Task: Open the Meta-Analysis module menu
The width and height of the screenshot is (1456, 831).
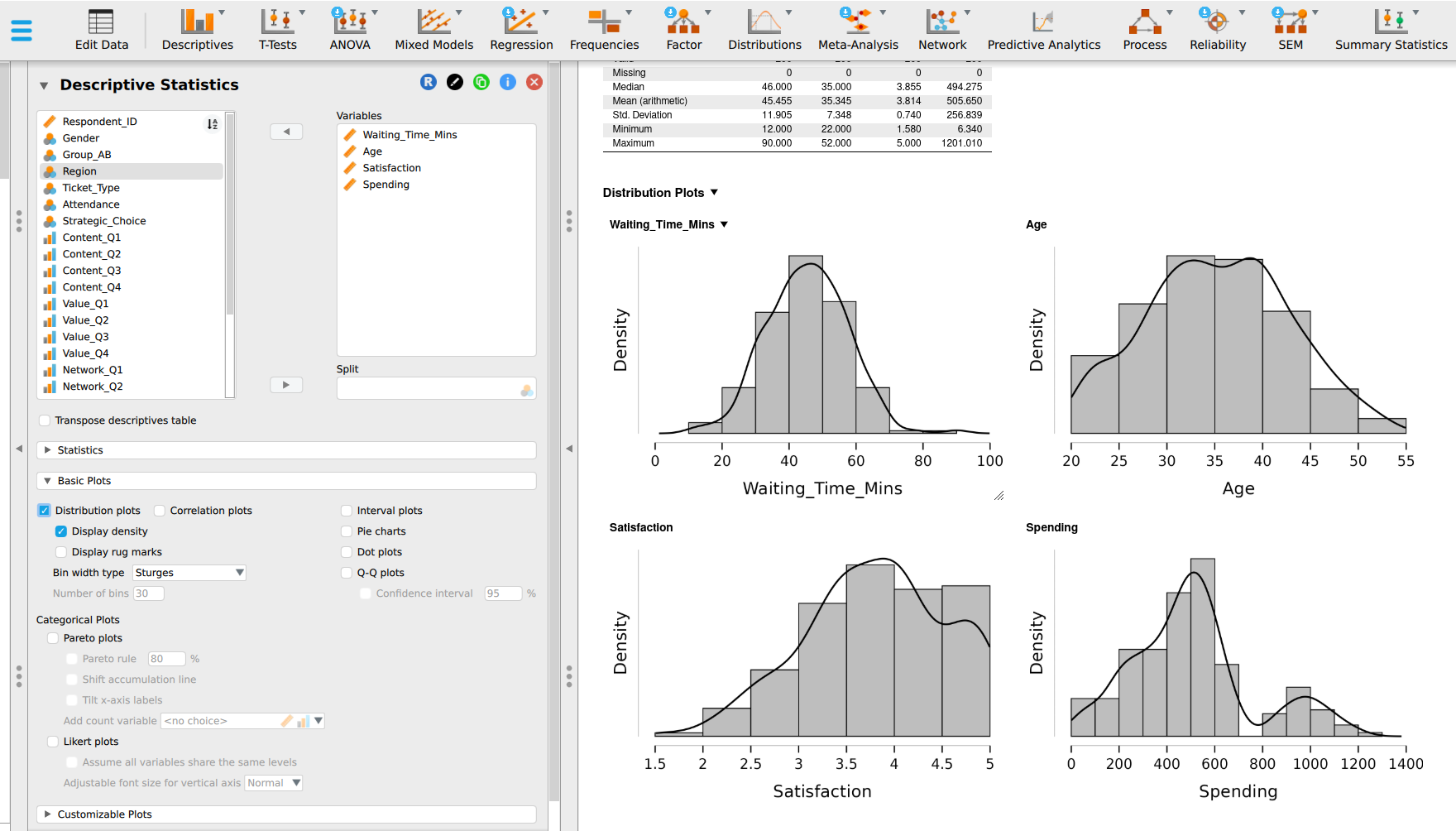Action: pos(858,31)
